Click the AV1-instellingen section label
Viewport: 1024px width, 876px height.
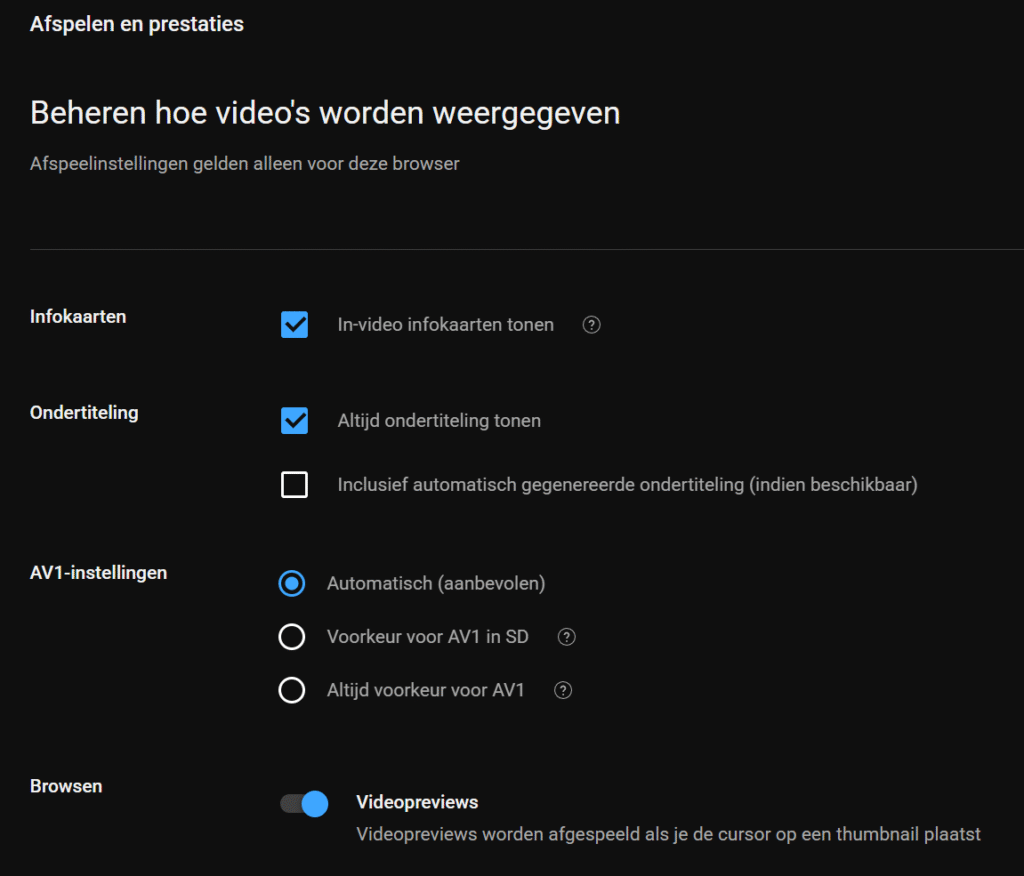coord(99,573)
